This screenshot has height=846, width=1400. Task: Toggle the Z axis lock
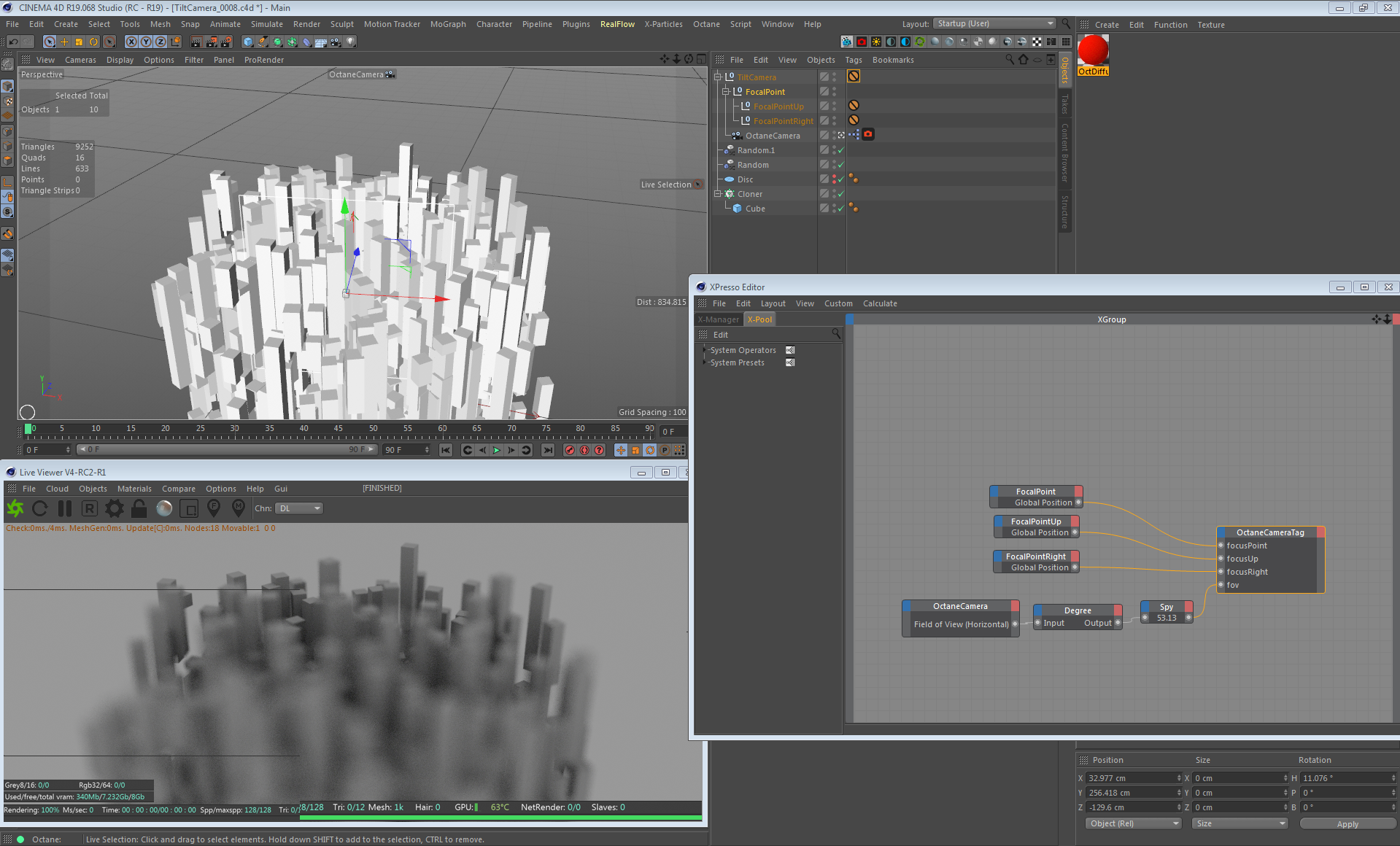pyautogui.click(x=161, y=42)
